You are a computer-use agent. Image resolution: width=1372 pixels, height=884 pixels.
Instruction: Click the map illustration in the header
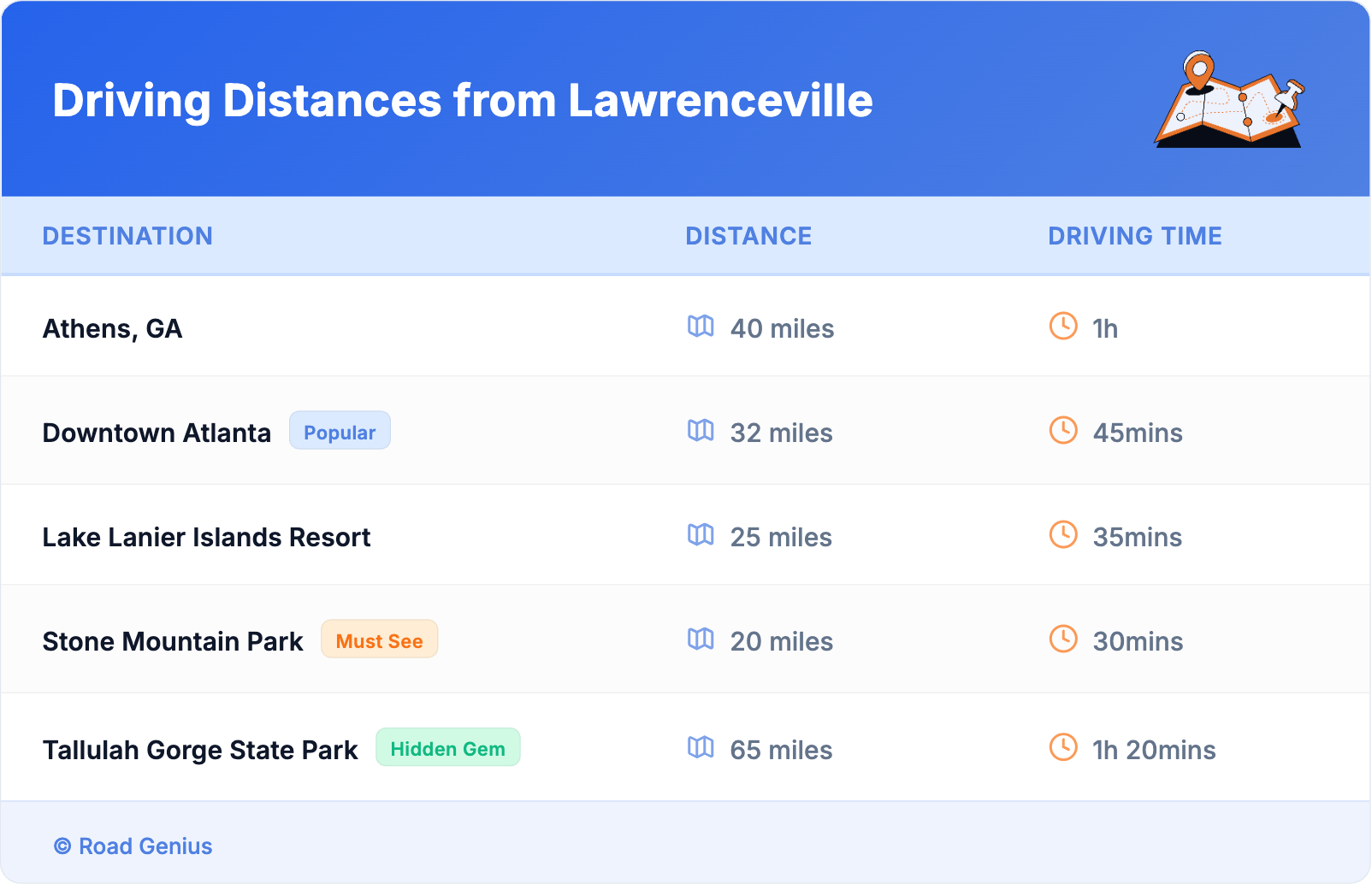(x=1229, y=100)
